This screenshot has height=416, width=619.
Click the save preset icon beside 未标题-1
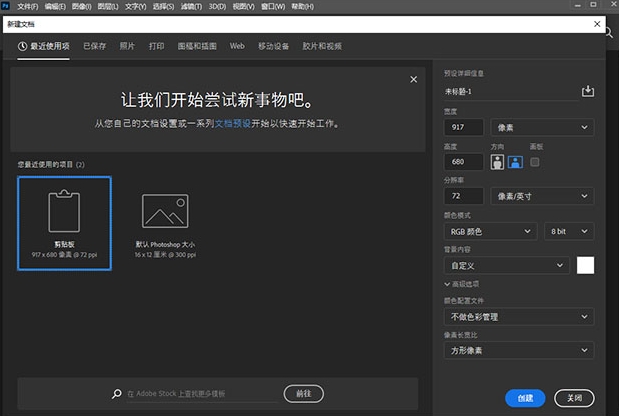pyautogui.click(x=588, y=91)
